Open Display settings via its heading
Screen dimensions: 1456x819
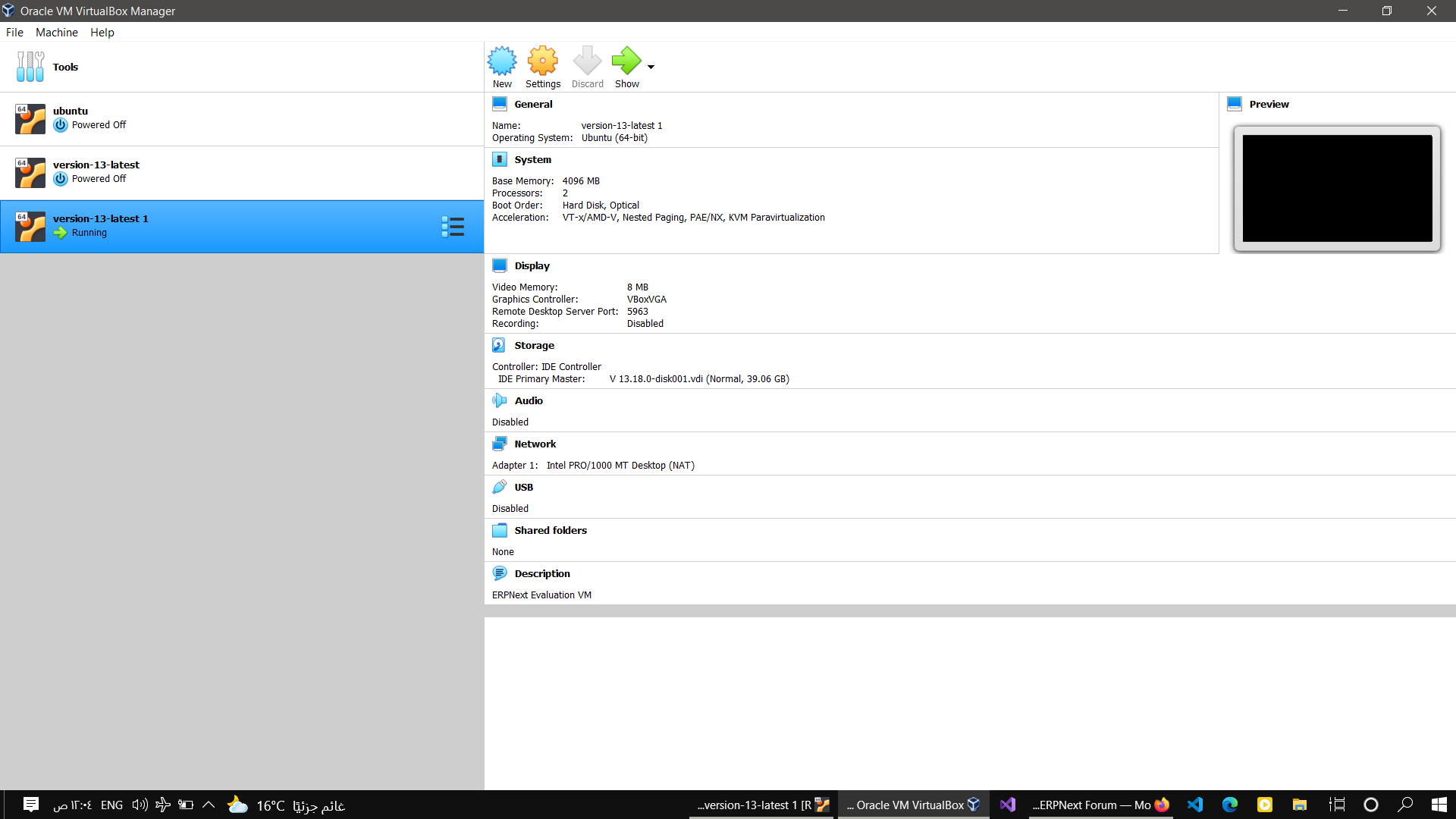(532, 265)
